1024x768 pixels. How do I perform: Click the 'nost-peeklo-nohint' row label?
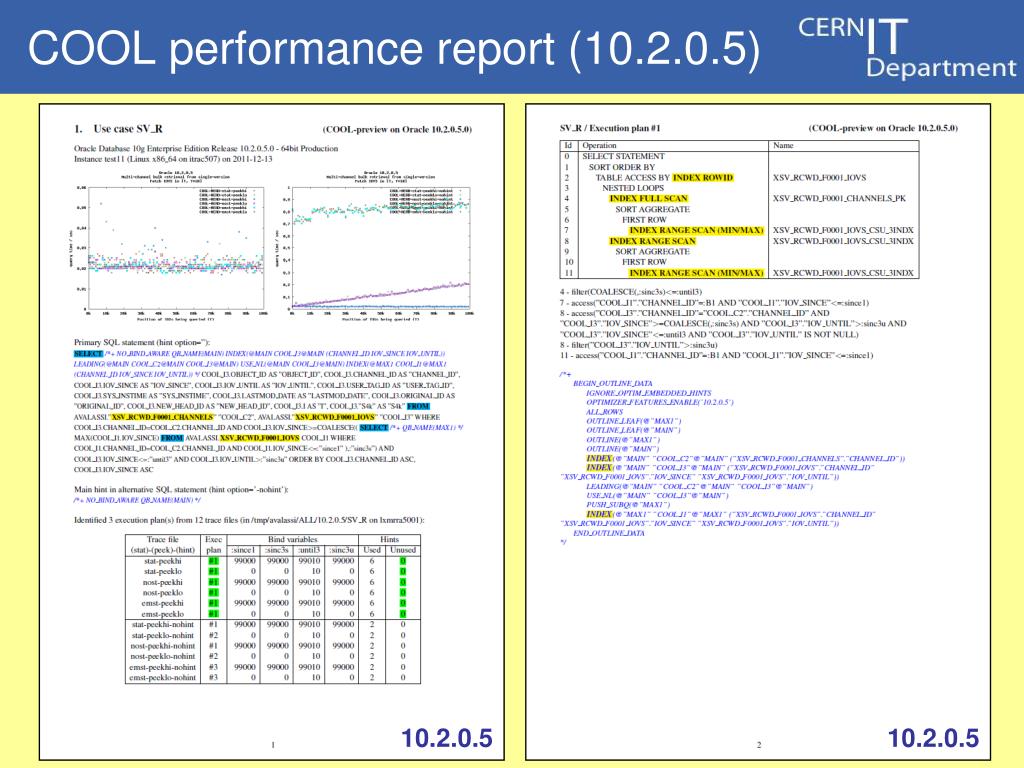click(163, 656)
